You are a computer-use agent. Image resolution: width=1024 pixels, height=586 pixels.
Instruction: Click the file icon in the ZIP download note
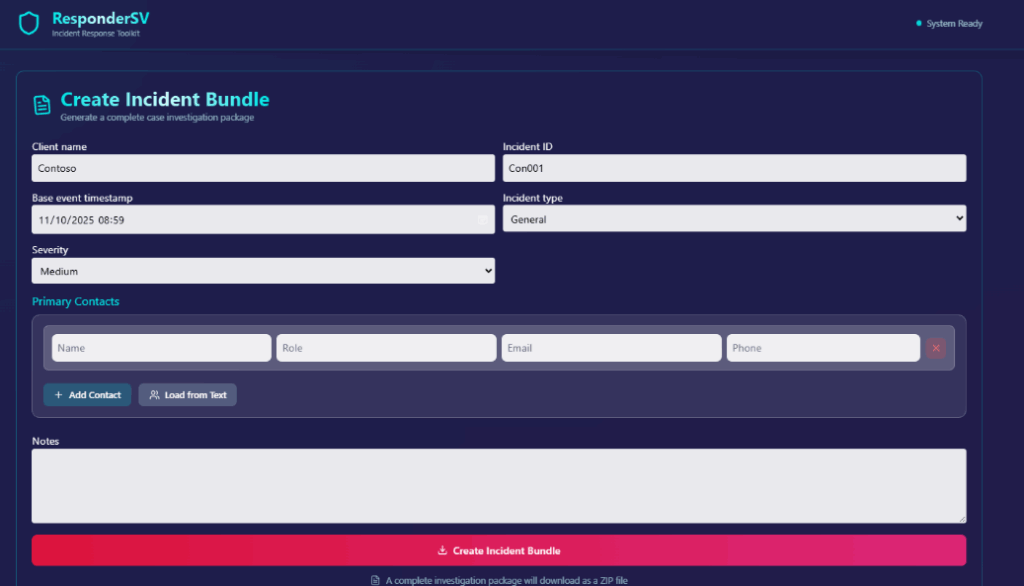click(x=375, y=580)
